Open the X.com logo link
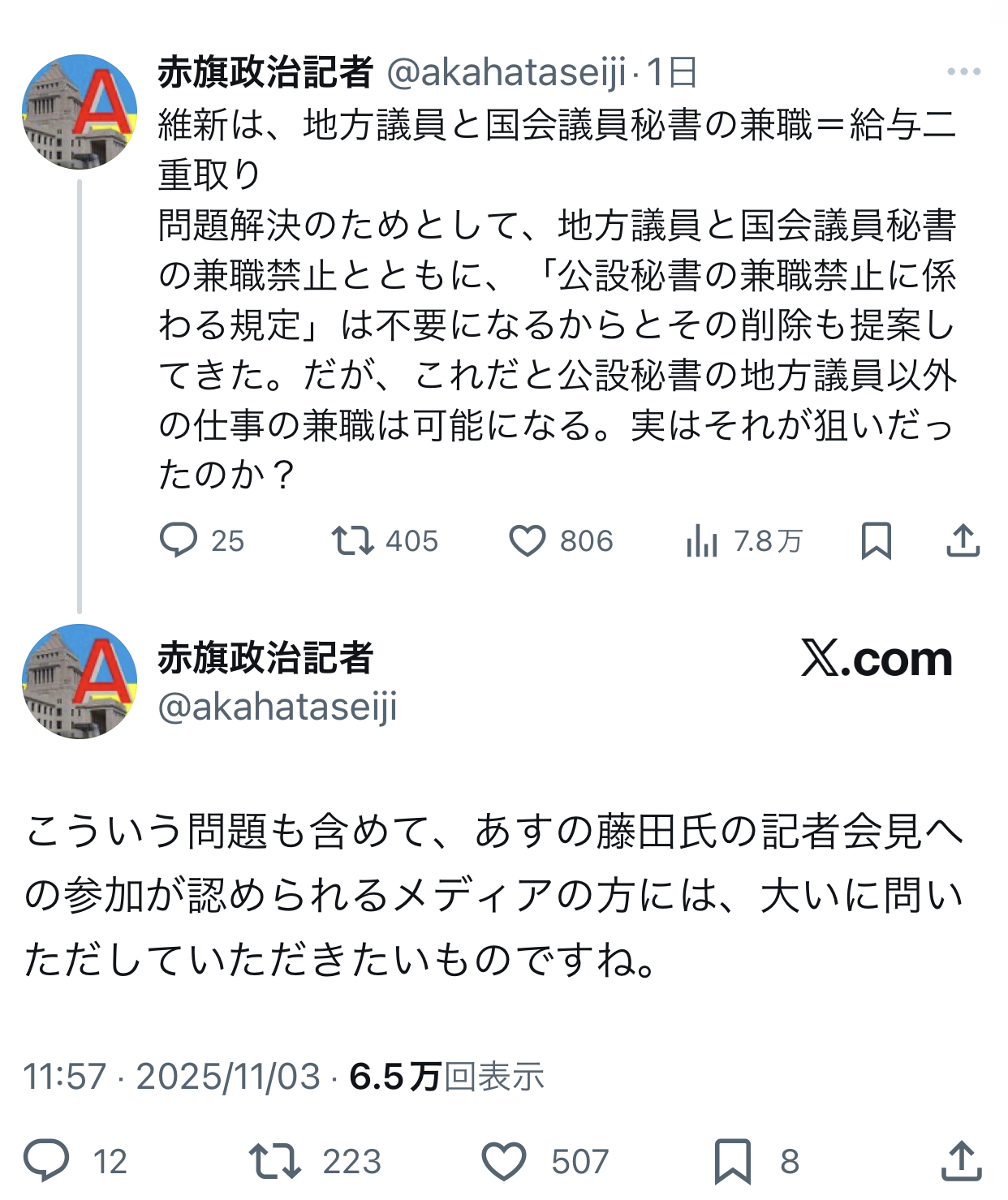 [877, 658]
